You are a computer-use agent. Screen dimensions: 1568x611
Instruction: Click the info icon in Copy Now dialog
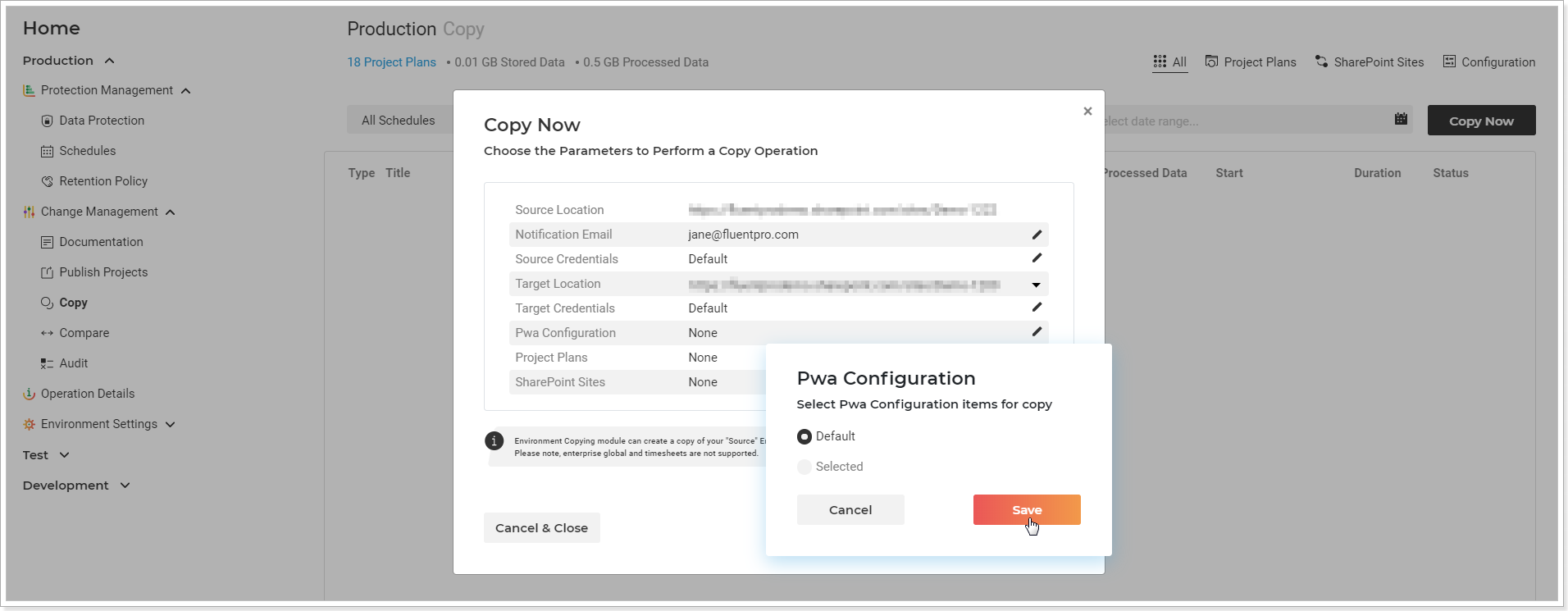495,441
